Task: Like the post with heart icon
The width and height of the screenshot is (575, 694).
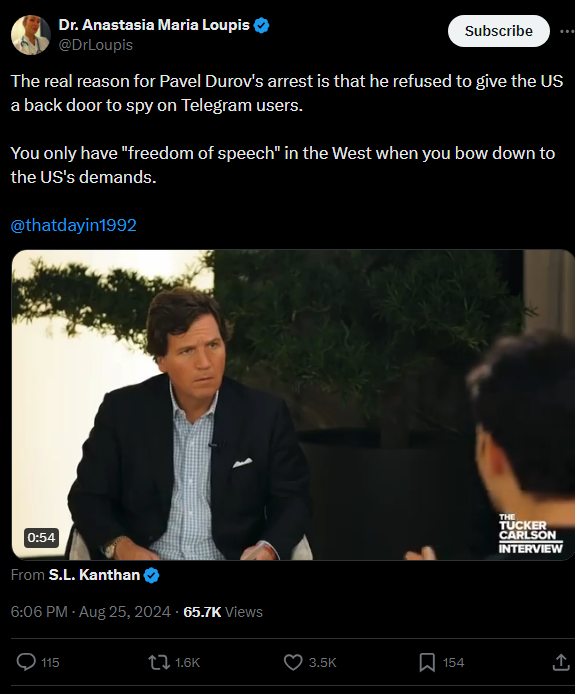Action: click(x=293, y=663)
